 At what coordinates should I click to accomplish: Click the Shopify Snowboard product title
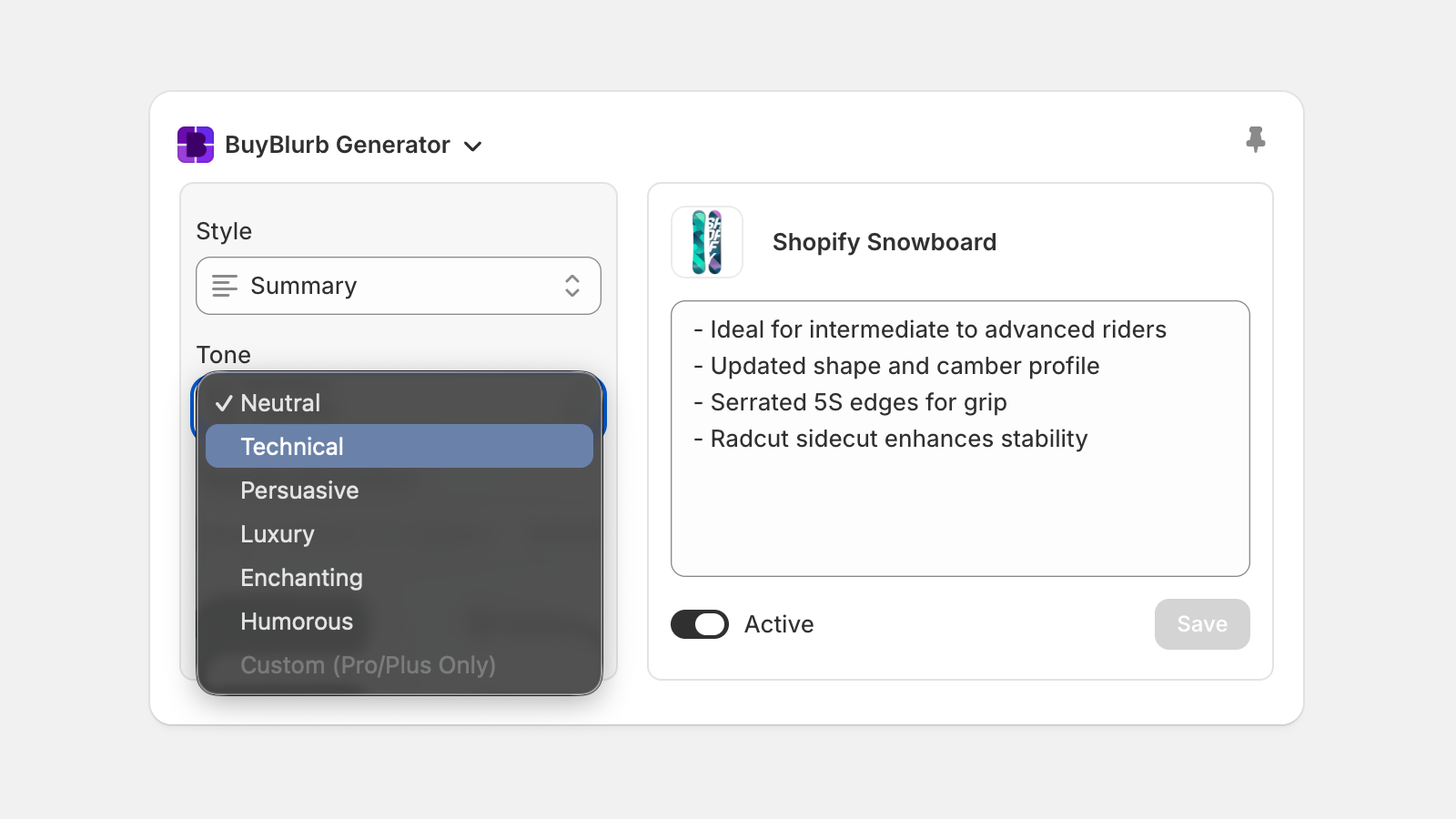click(885, 242)
